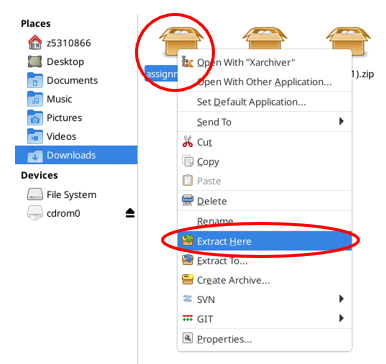386x364 pixels.
Task: Click the Delete shredder icon
Action: pos(187,201)
